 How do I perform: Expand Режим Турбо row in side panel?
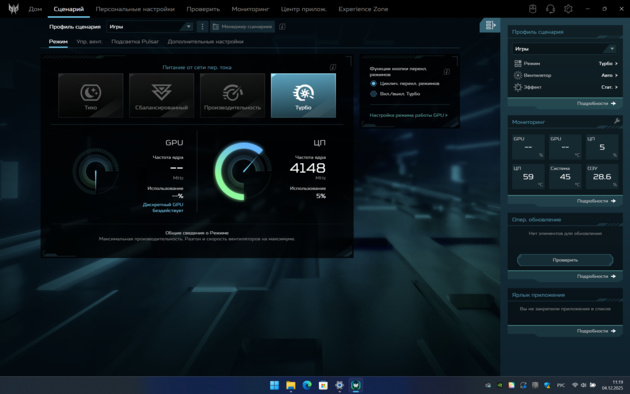(566, 63)
